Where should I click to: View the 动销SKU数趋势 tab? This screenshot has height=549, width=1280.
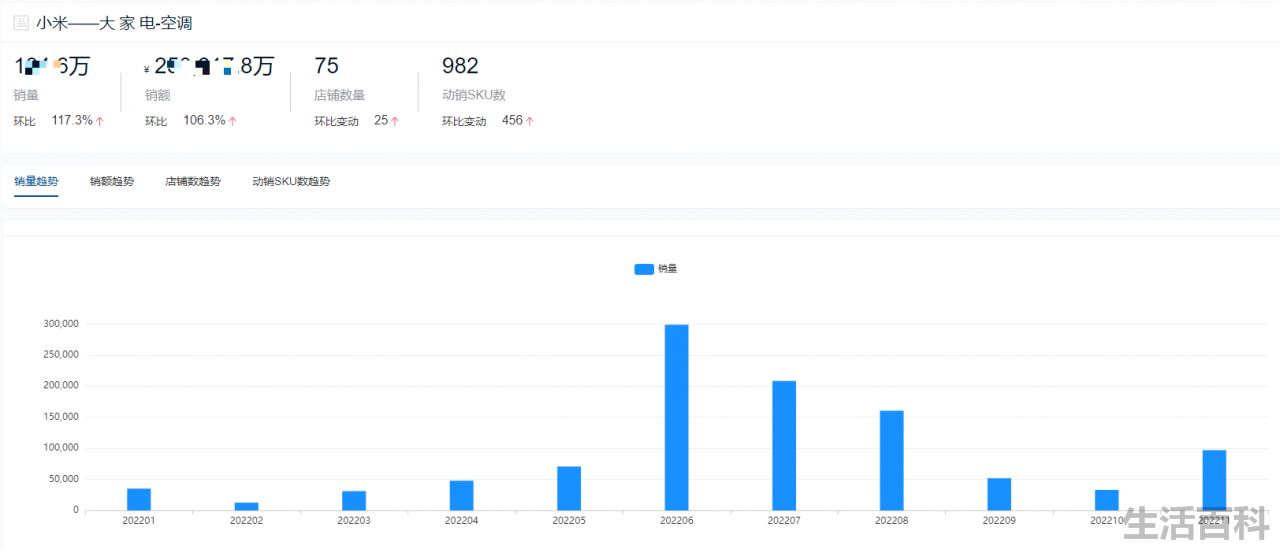pyautogui.click(x=291, y=182)
